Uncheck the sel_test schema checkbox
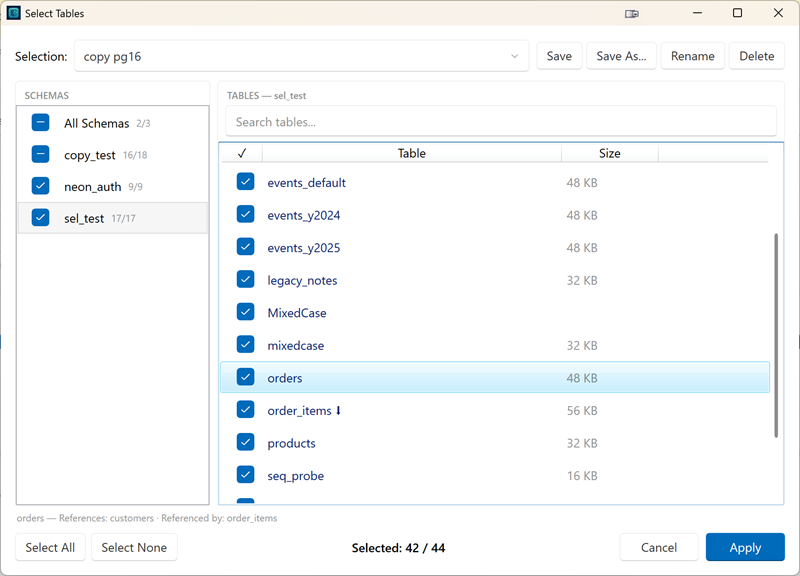 pyautogui.click(x=40, y=217)
